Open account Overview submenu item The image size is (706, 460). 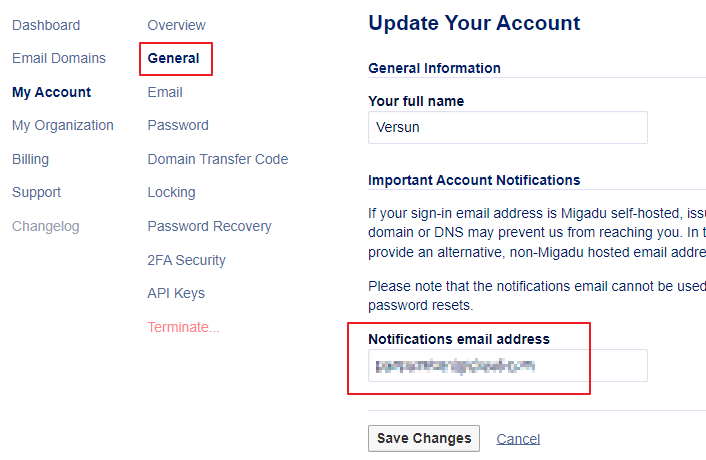[176, 25]
